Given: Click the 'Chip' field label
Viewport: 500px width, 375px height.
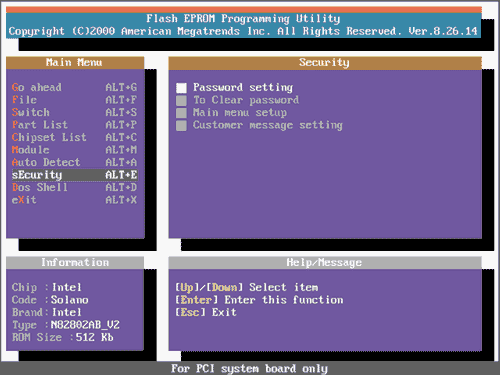Looking at the screenshot, I should point(24,287).
